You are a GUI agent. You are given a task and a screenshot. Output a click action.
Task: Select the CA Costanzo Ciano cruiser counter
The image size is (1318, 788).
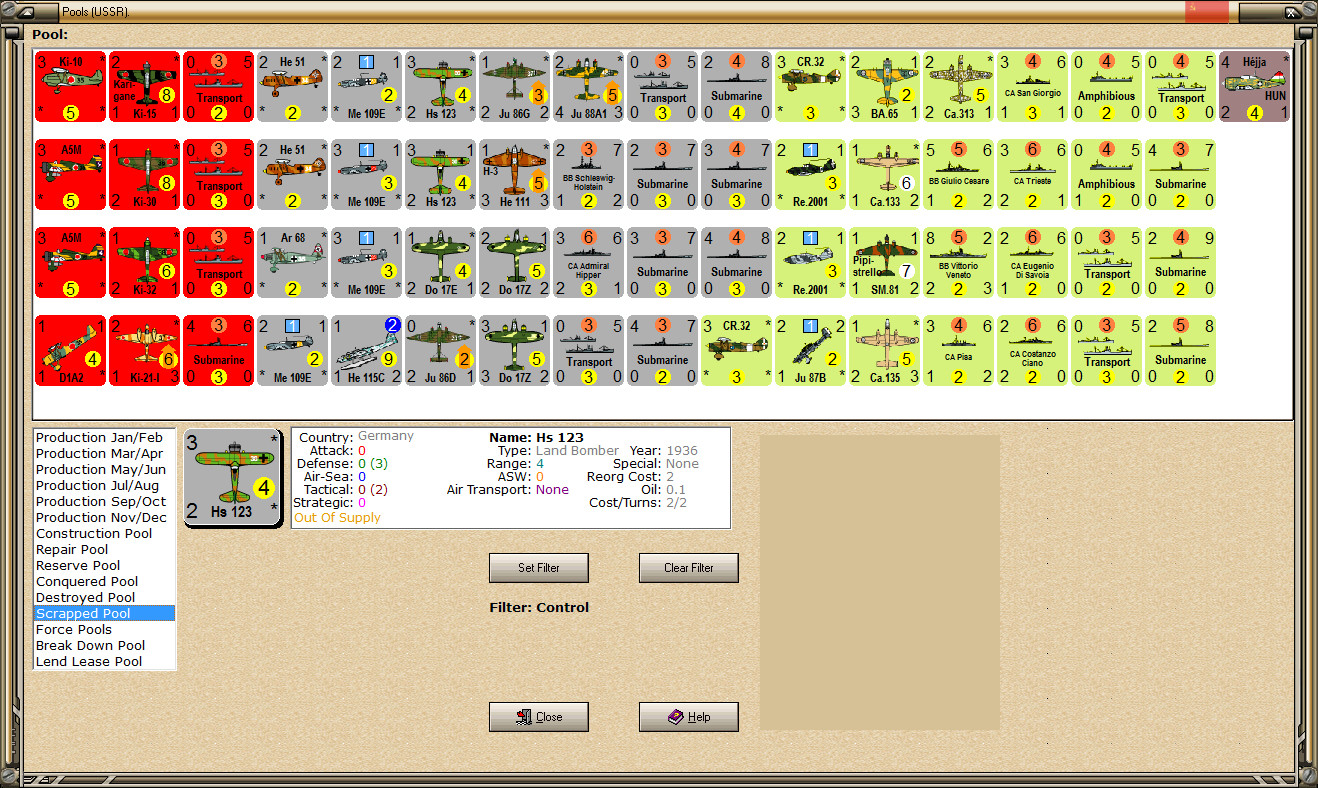pyautogui.click(x=1032, y=351)
